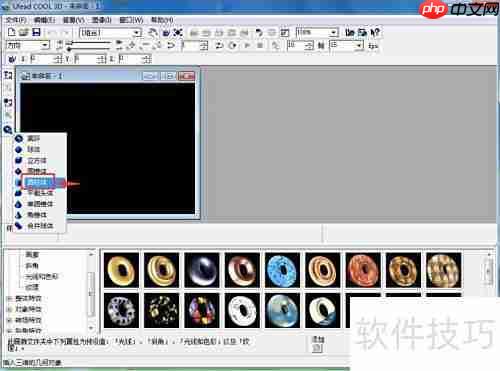Click the Z position input field

pos(131,59)
